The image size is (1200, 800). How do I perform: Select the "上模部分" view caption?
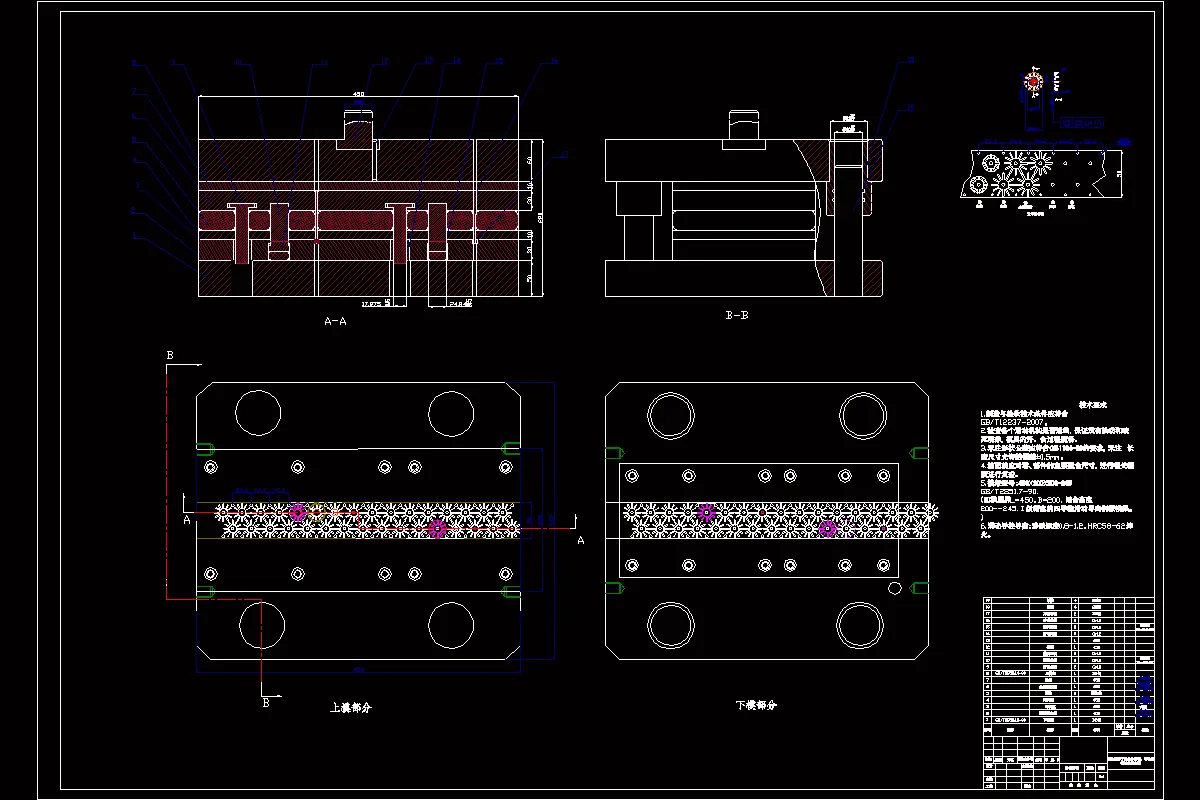click(350, 707)
